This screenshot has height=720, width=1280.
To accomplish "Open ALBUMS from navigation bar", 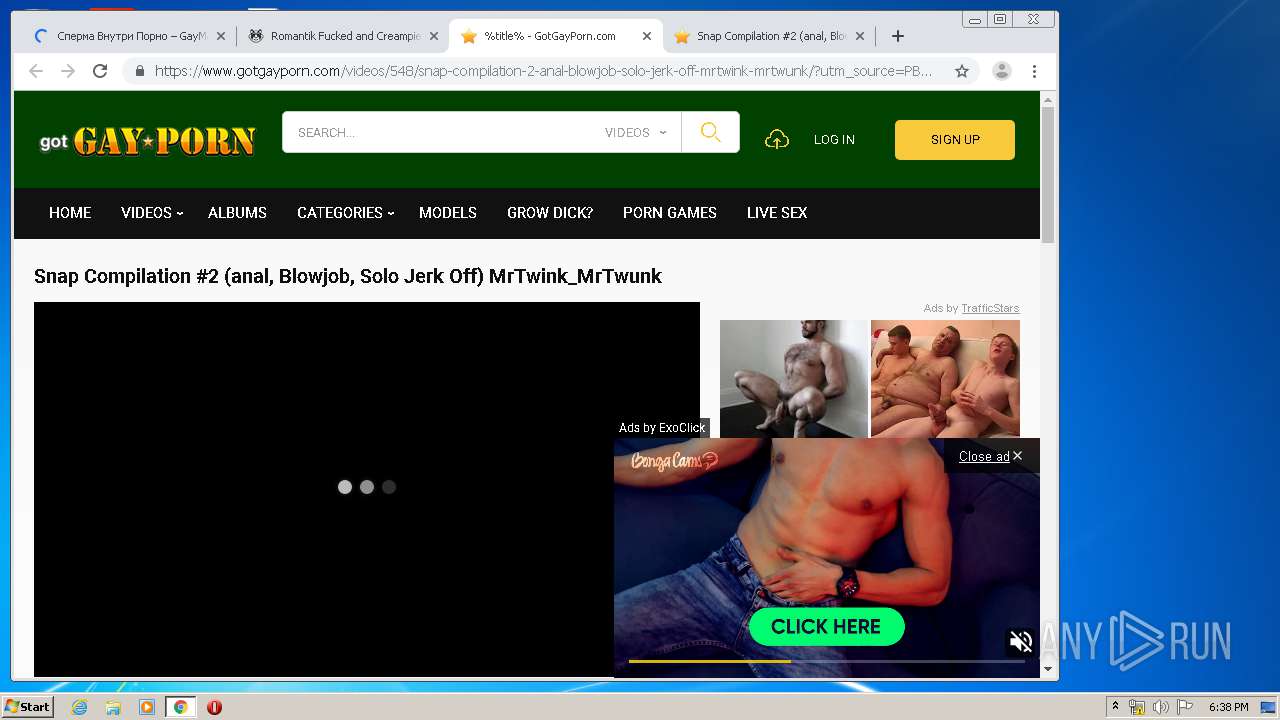I will point(237,213).
